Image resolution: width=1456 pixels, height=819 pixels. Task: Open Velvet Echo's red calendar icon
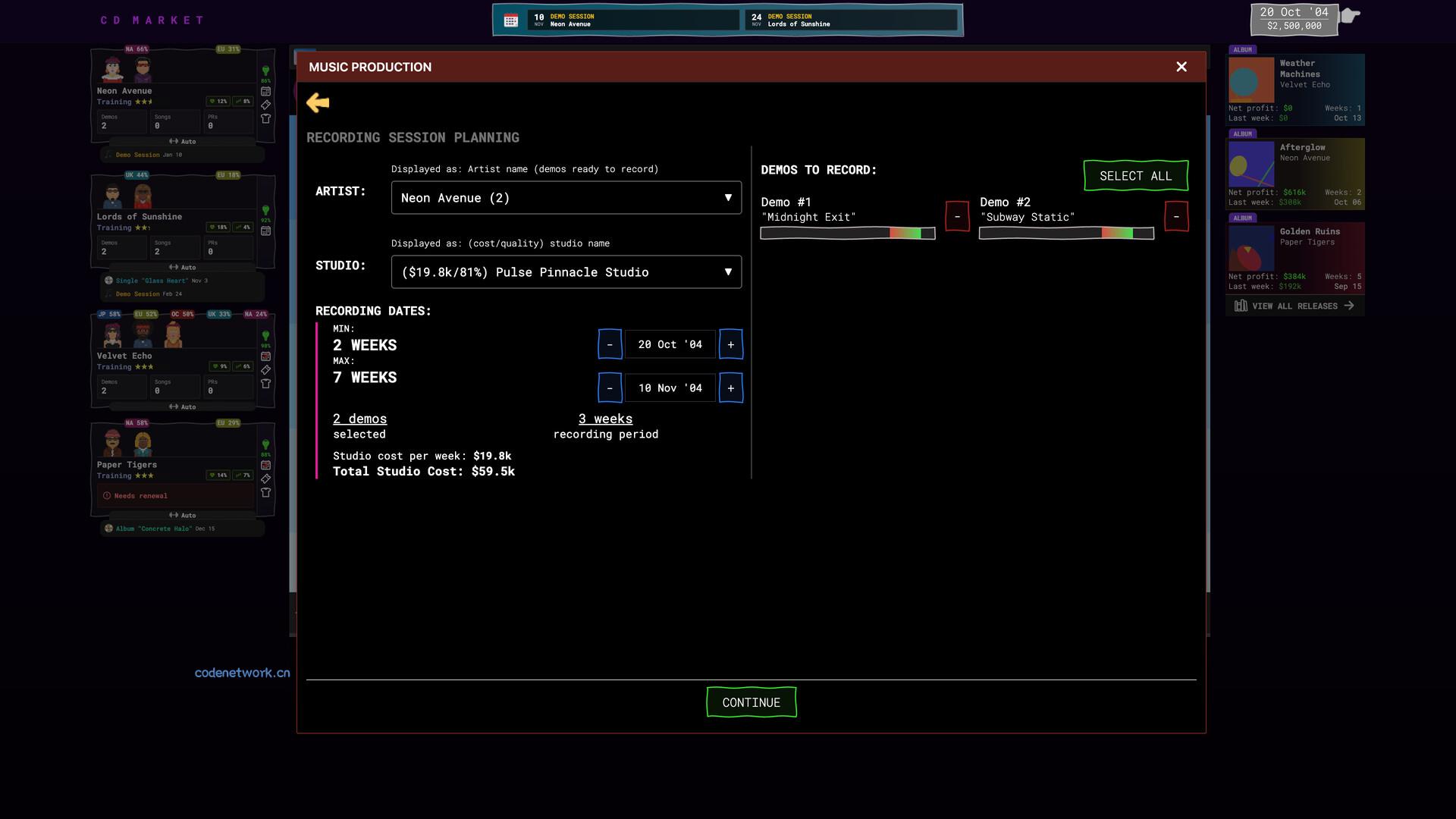click(265, 356)
